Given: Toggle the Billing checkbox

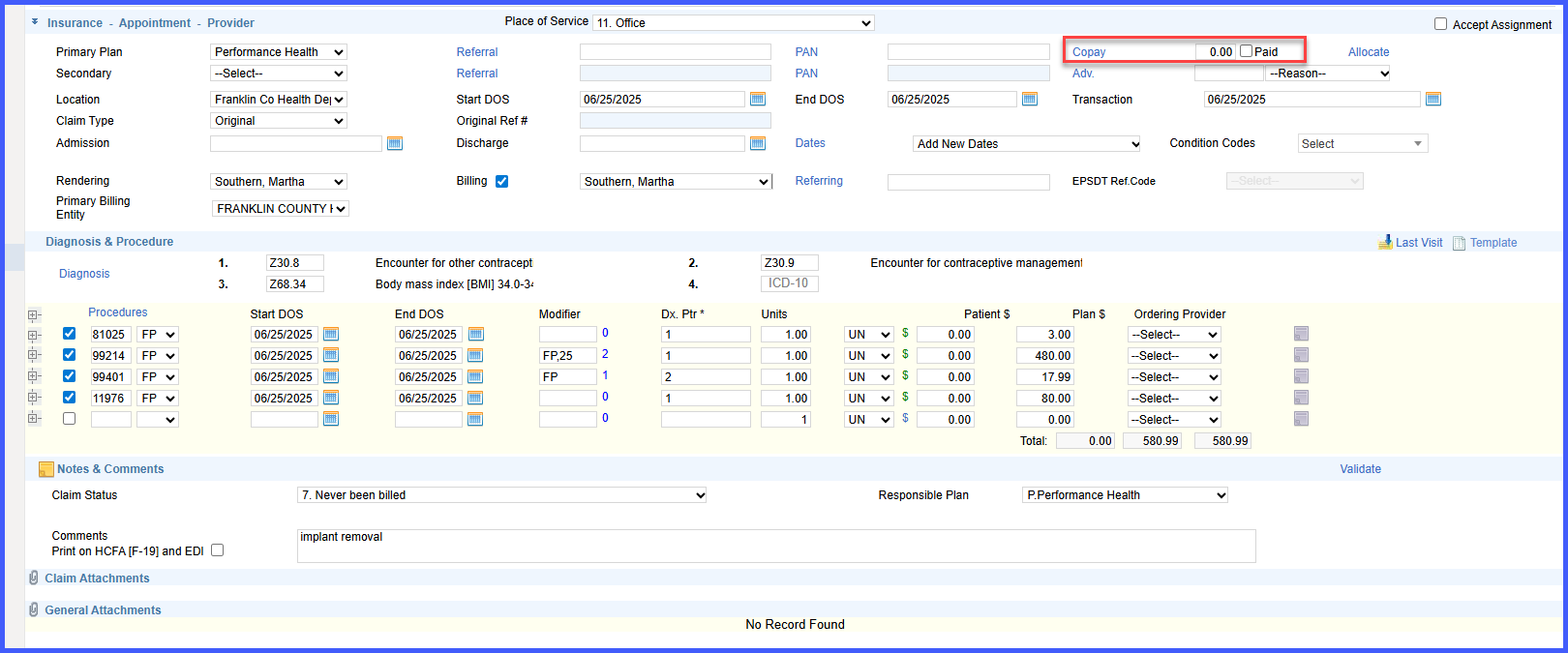Looking at the screenshot, I should coord(501,181).
